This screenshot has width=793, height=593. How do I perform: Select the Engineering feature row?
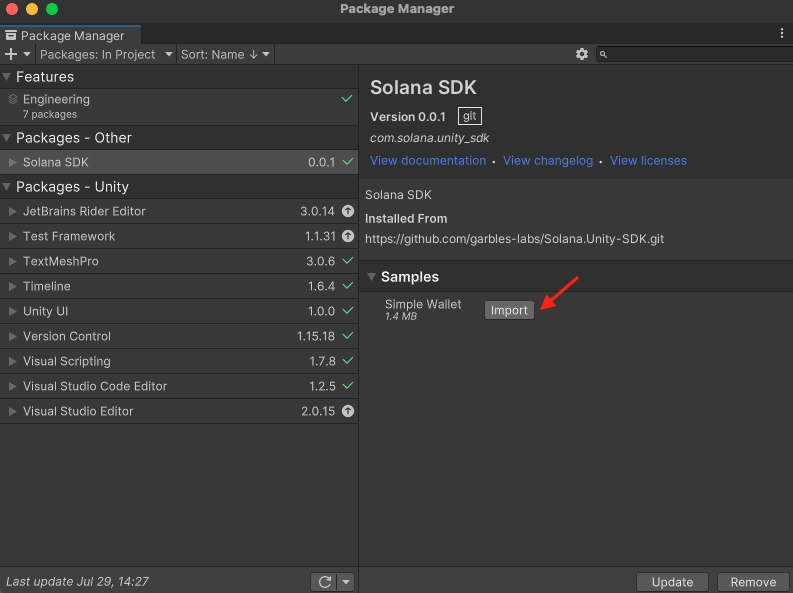click(x=179, y=107)
